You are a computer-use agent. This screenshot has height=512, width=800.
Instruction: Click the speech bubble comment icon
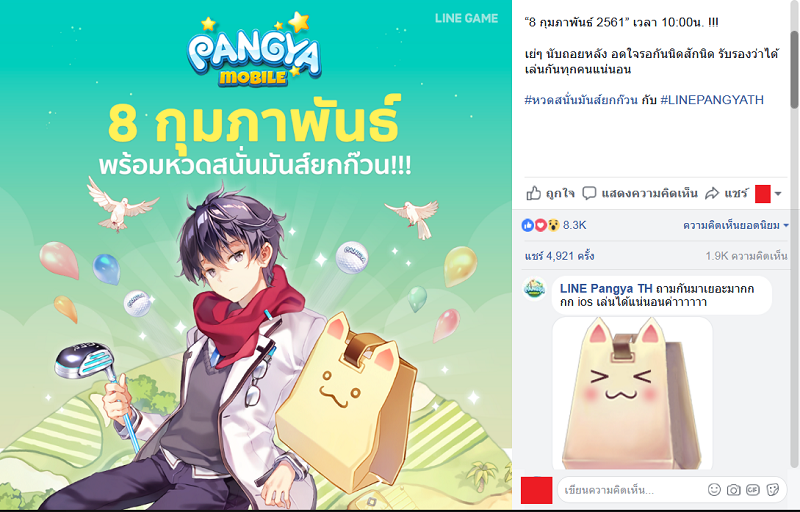click(x=589, y=193)
